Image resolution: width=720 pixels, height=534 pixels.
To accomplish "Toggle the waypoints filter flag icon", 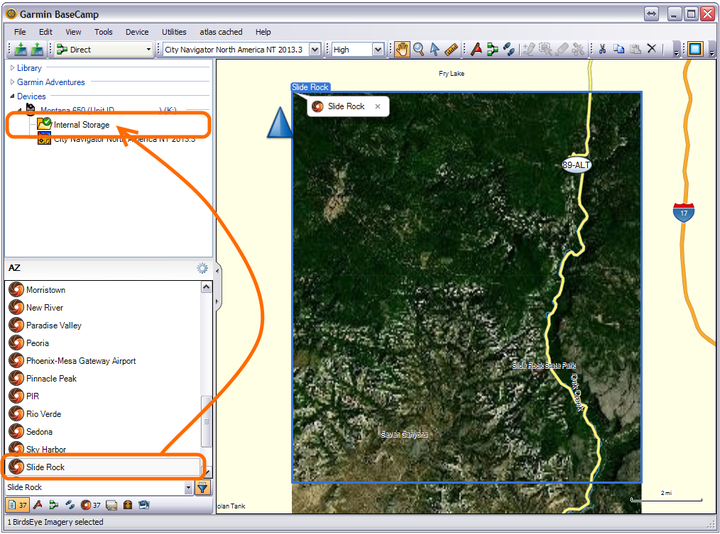I will pyautogui.click(x=38, y=505).
